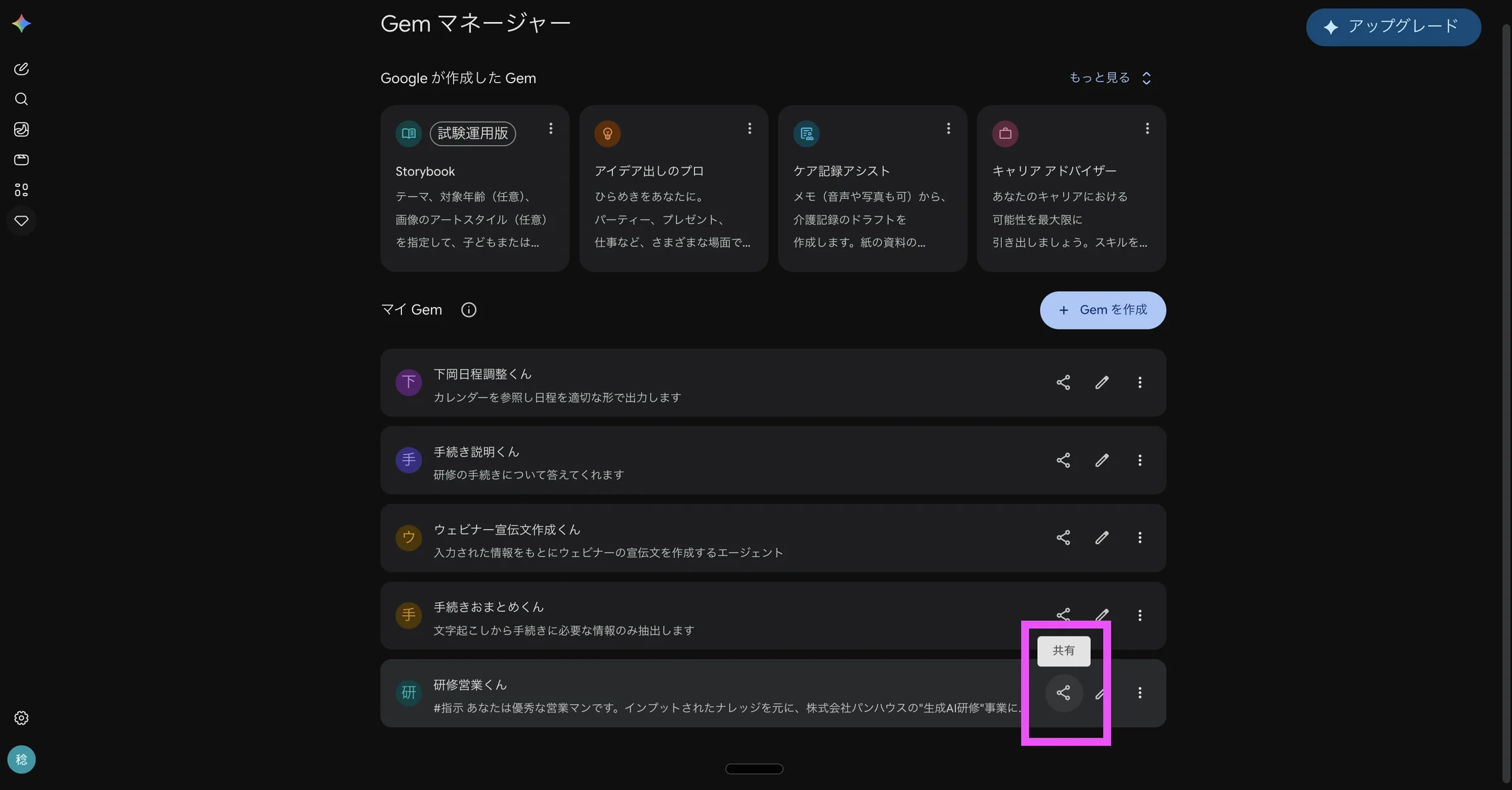Viewport: 1512px width, 790px height.
Task: Click the キャリア アドバイザー briefcase icon
Action: tap(1005, 134)
